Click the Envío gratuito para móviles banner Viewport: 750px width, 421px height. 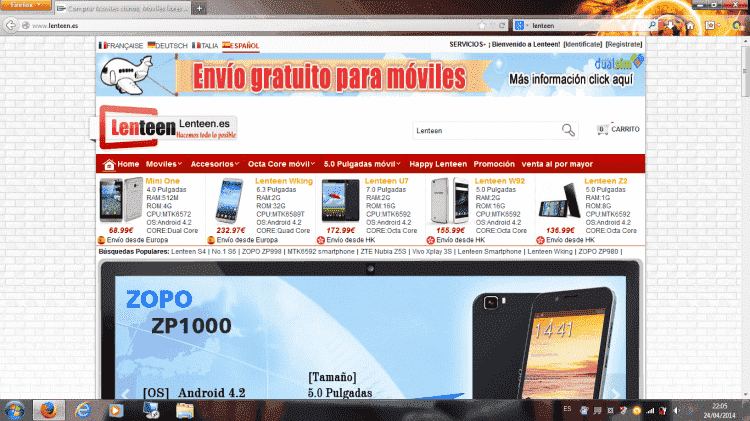tap(370, 75)
